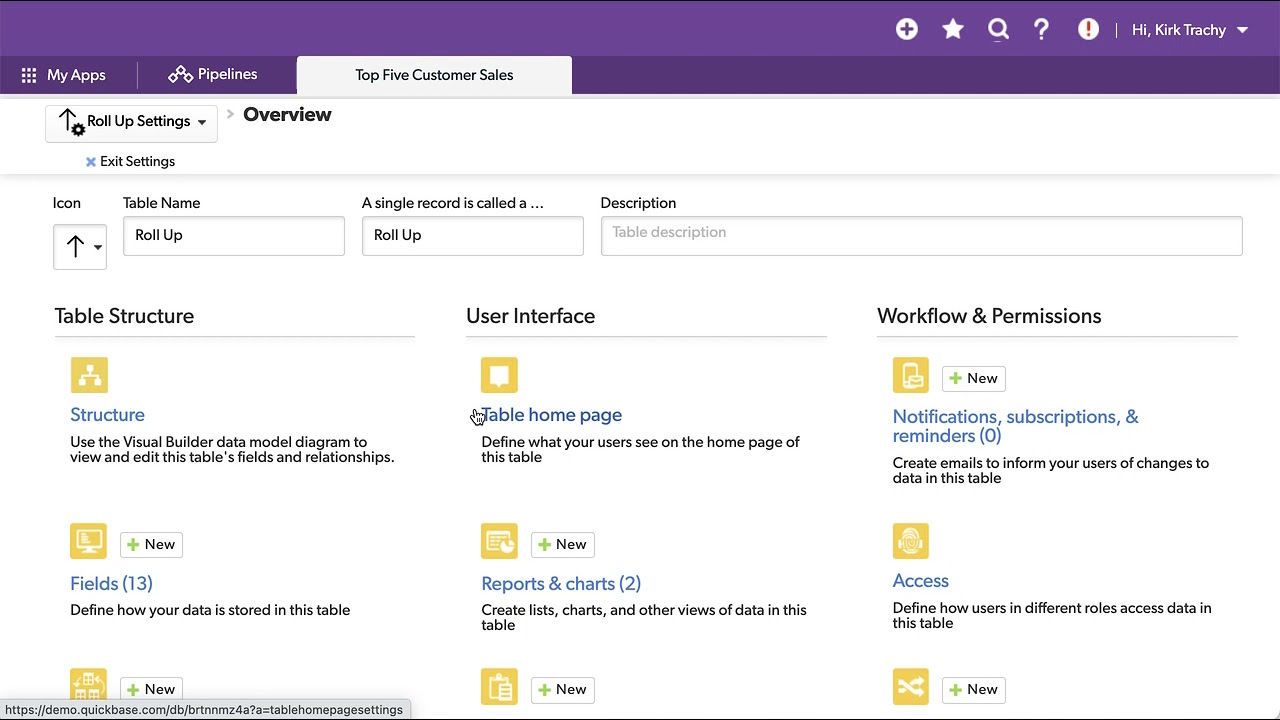This screenshot has height=720, width=1280.
Task: Open the help question mark icon
Action: pyautogui.click(x=1041, y=30)
